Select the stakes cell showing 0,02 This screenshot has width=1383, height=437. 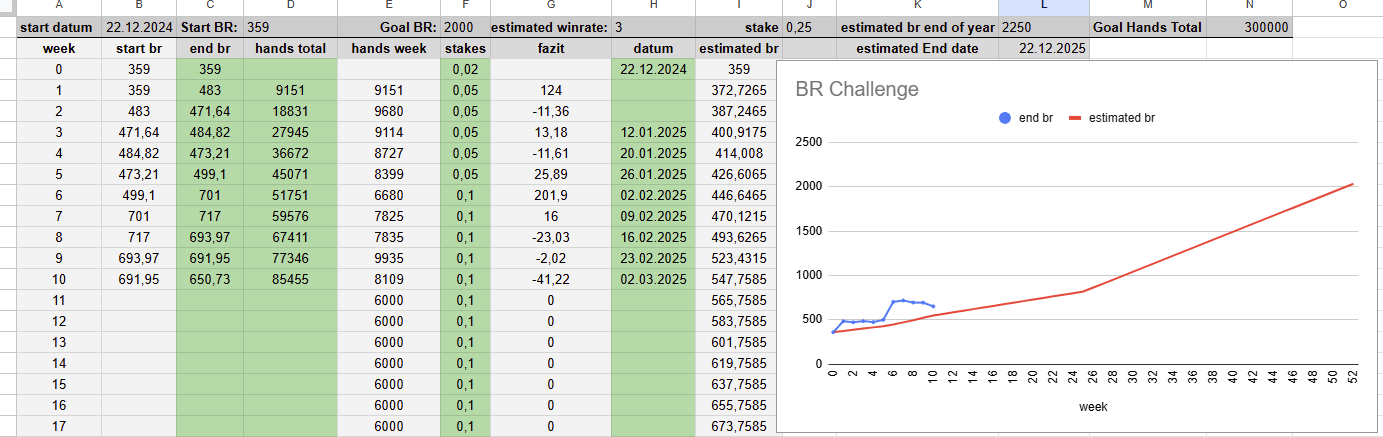[x=465, y=69]
